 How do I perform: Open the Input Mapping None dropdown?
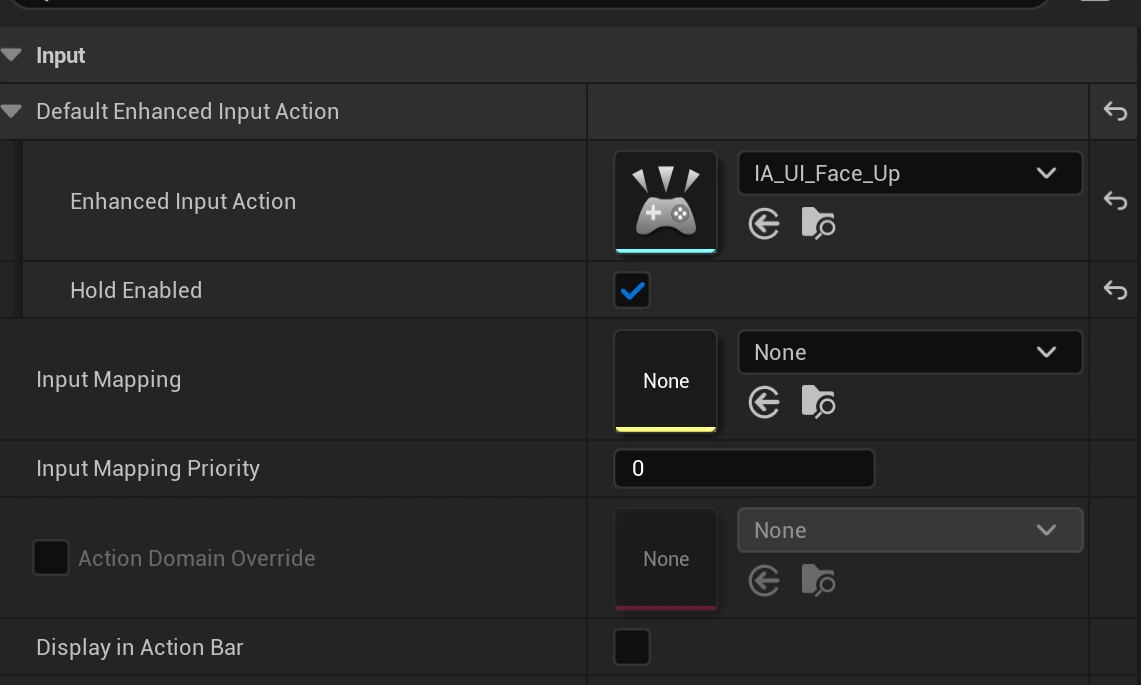pyautogui.click(x=909, y=352)
